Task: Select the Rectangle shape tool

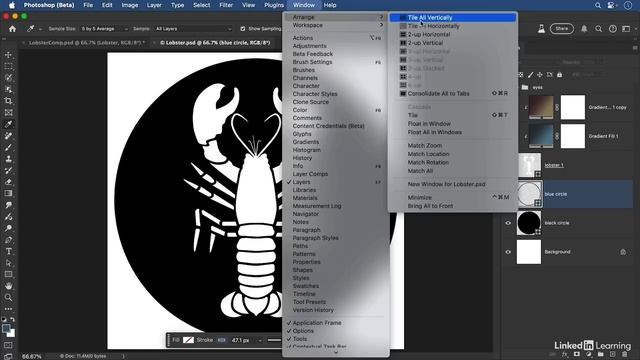Action: [8, 274]
